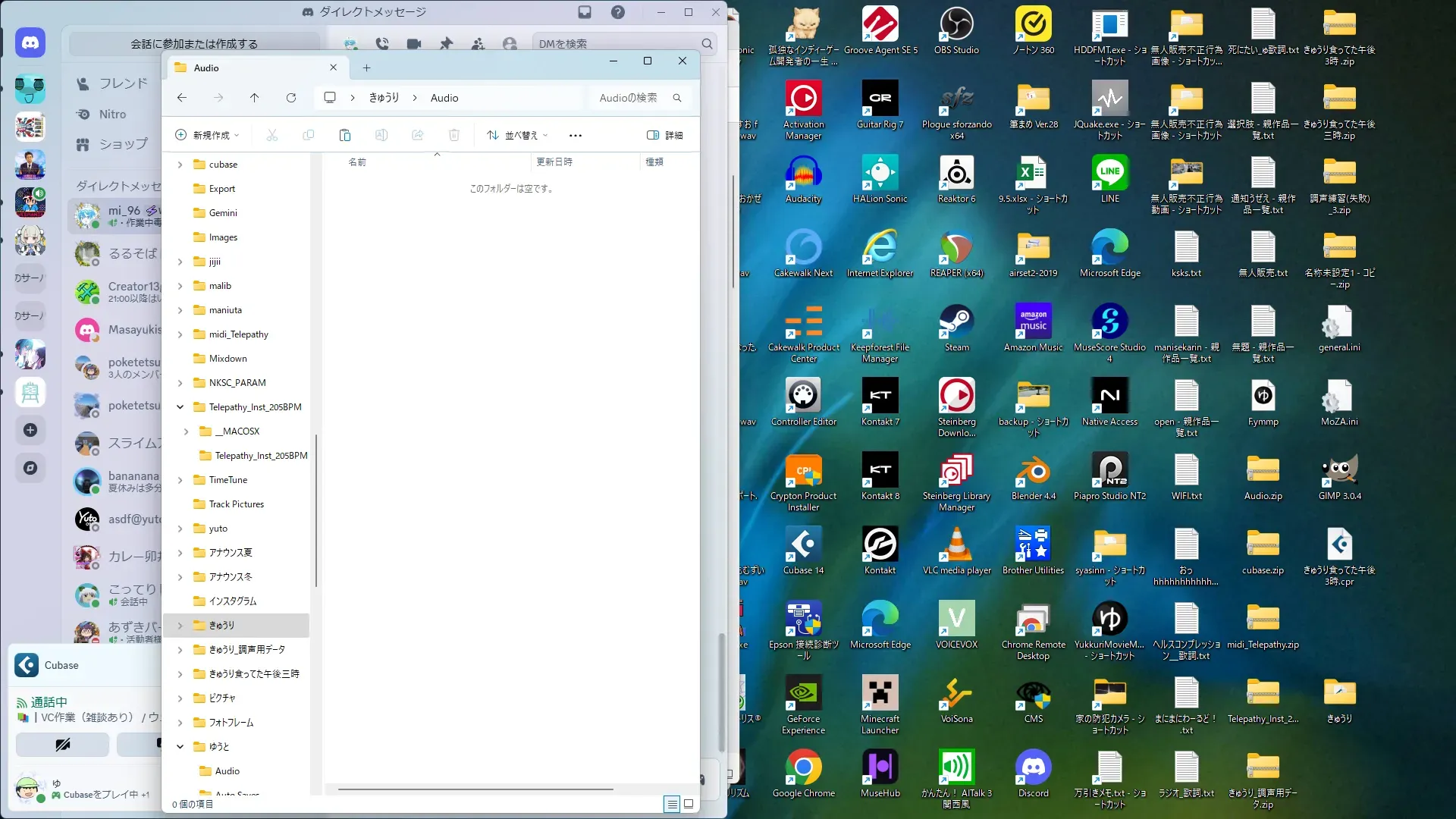Turn on camera in Discord call panel
This screenshot has height=819, width=1456.
(63, 745)
